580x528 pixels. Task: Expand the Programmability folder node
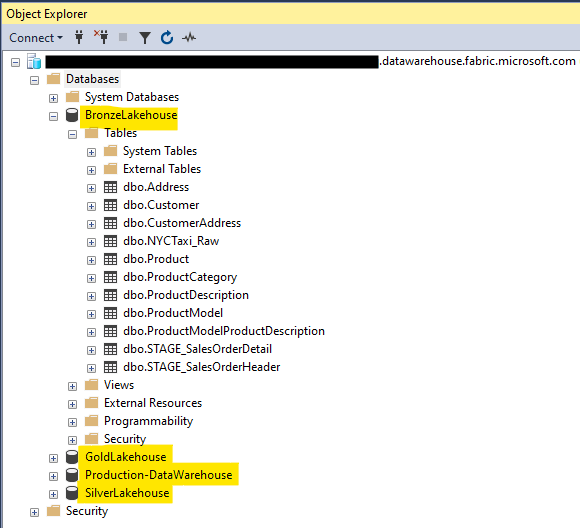pyautogui.click(x=72, y=422)
